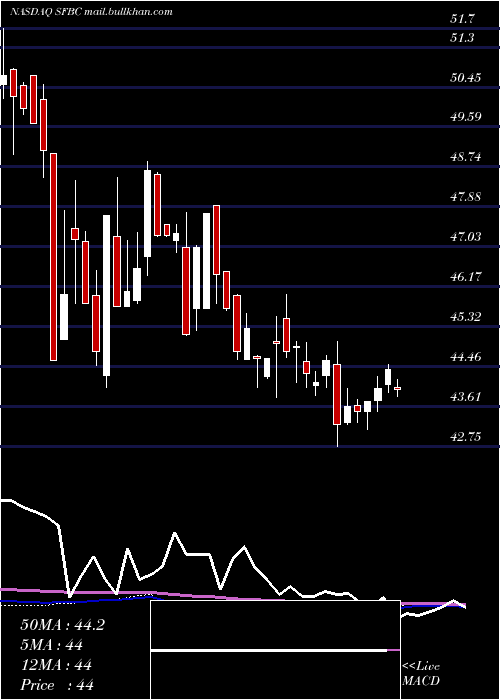Click the '<<Live MACD' label
Viewport: 500px width, 700px height.
(x=421, y=673)
